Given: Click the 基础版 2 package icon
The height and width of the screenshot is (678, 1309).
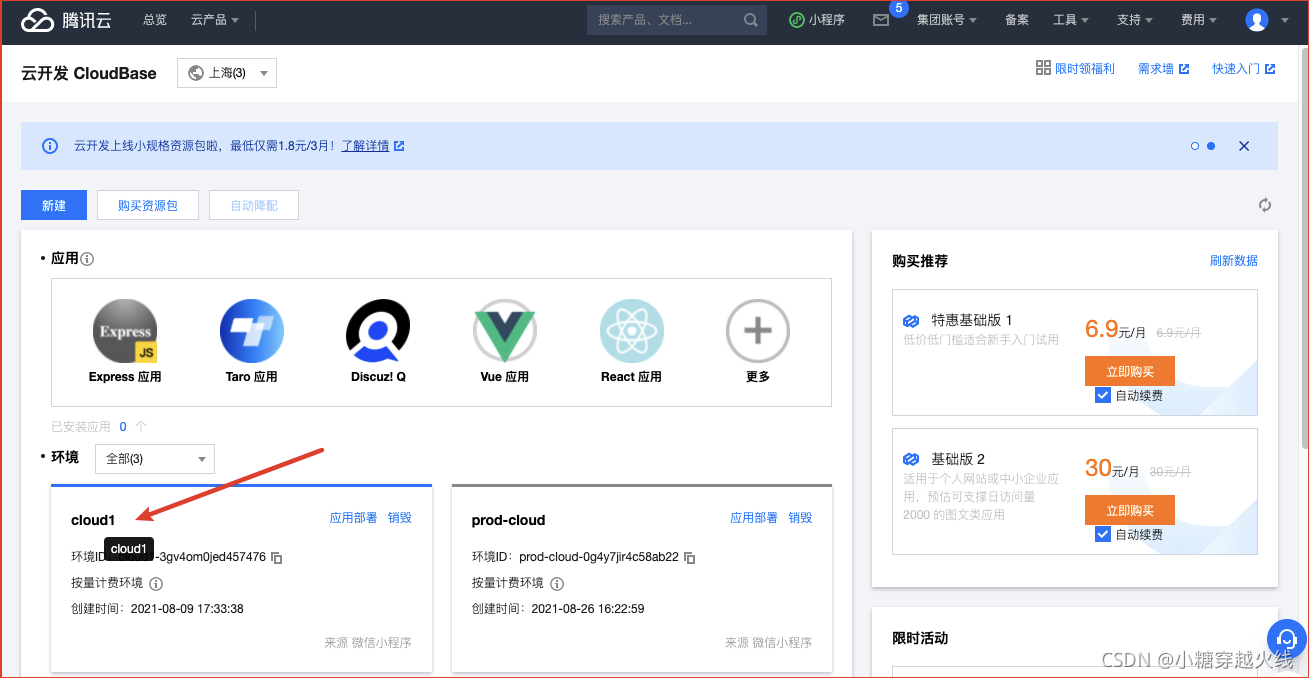Looking at the screenshot, I should click(911, 460).
